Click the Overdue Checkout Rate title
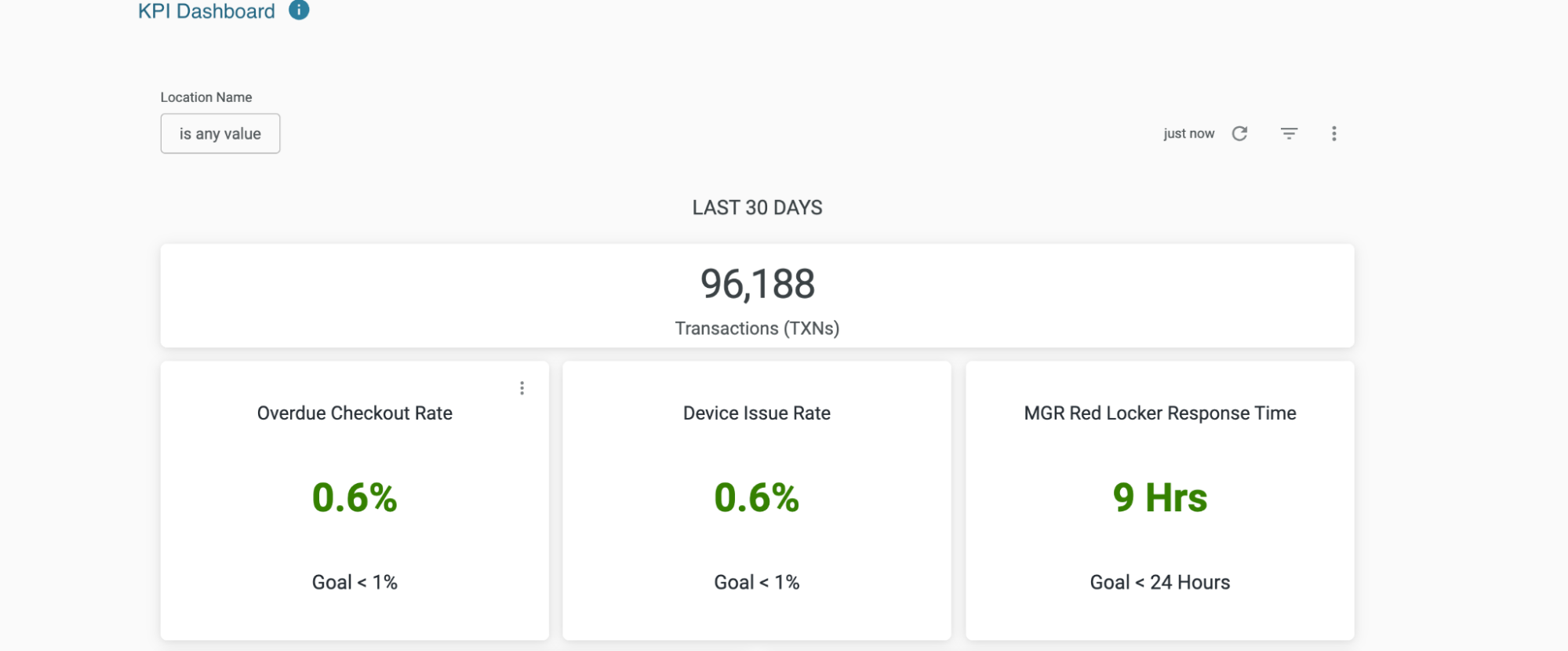 tap(355, 413)
